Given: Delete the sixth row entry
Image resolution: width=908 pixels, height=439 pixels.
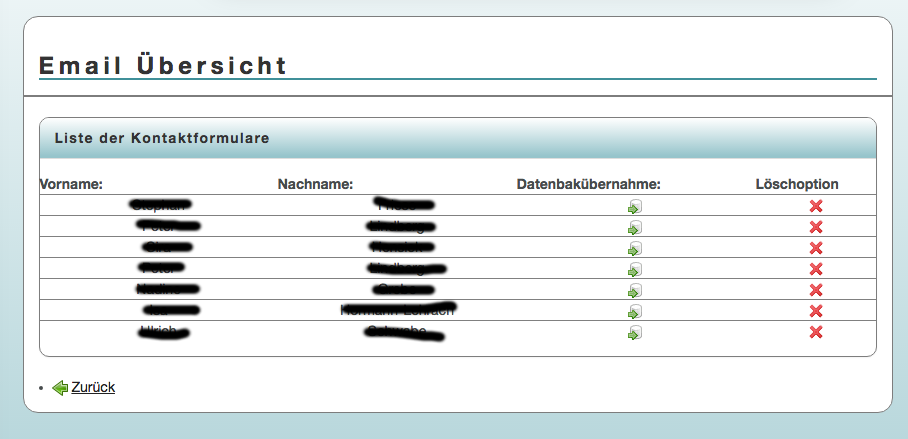Looking at the screenshot, I should pos(816,311).
